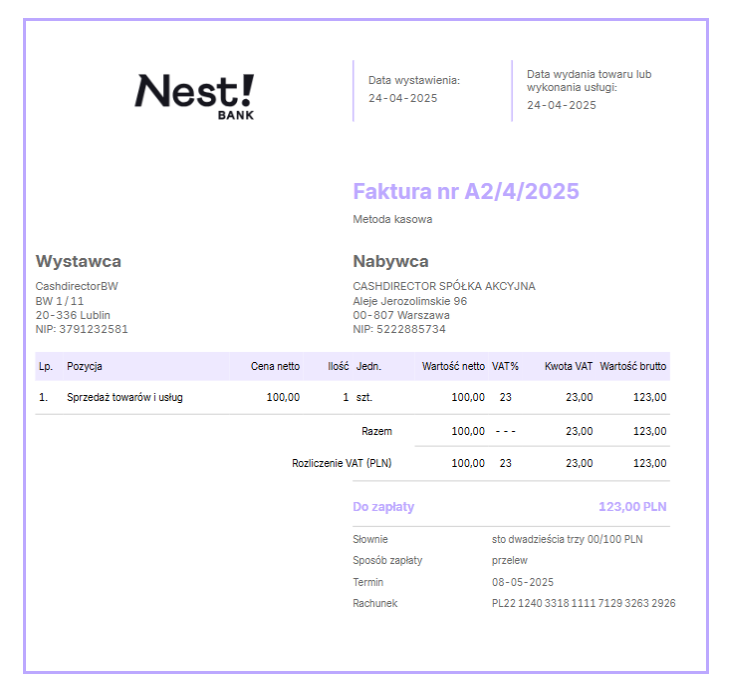Click the 'Sposób zapłaty' label
Screen dimensions: 736x692
(x=388, y=560)
